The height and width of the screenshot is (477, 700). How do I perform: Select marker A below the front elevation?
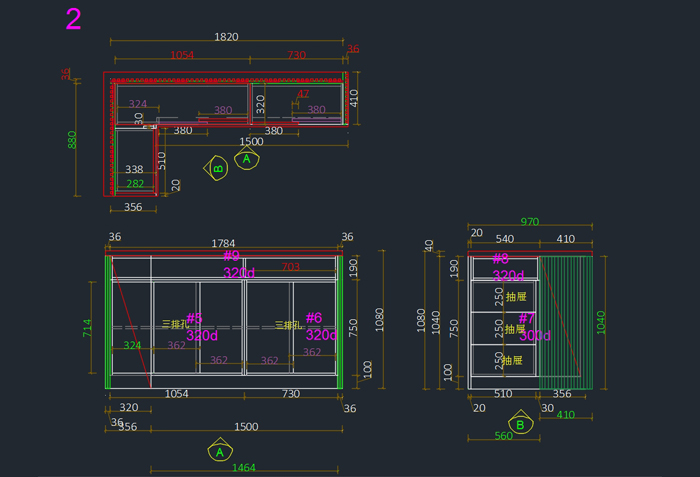(220, 452)
